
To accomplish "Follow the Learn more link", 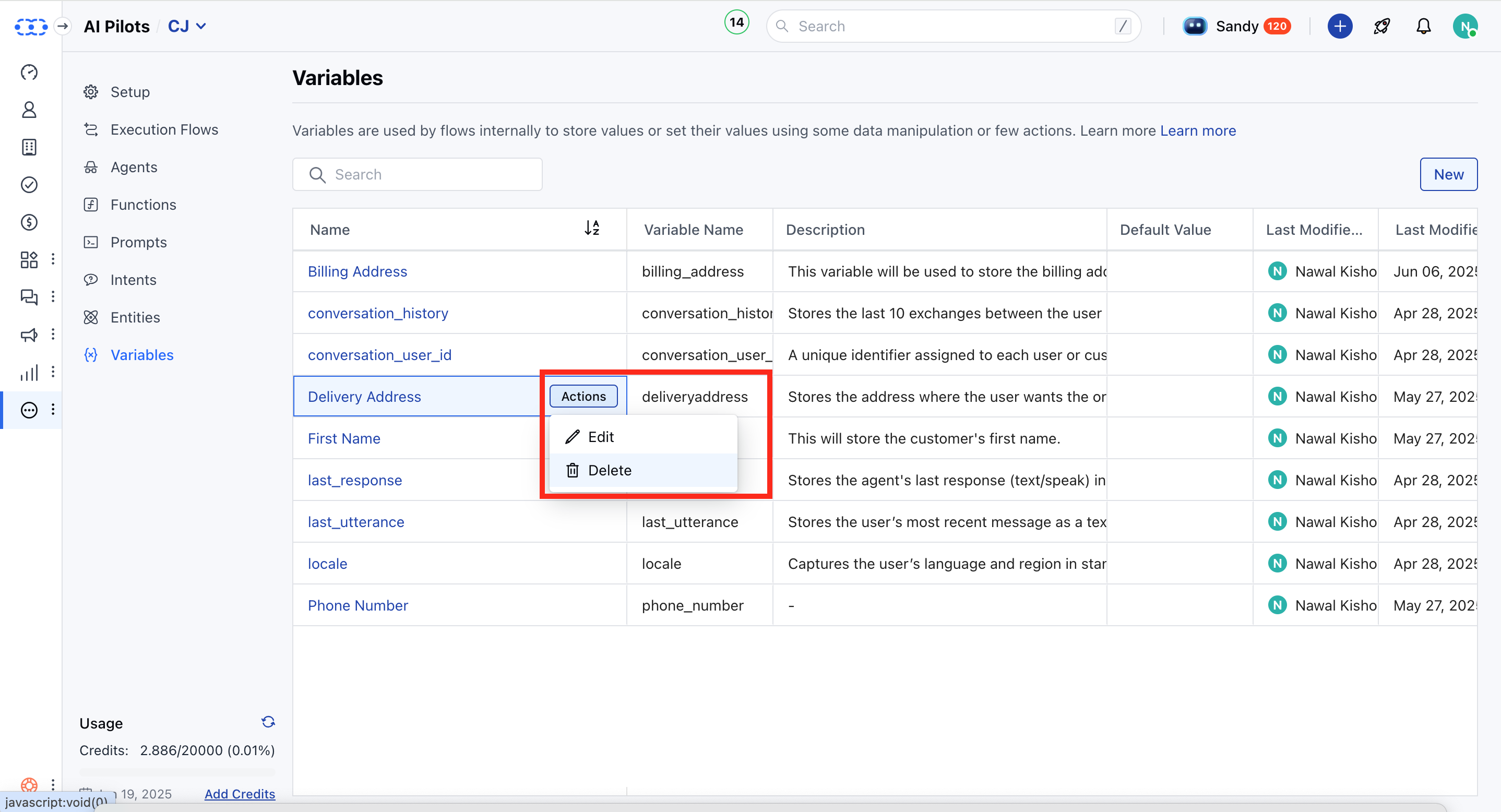I will pos(1197,130).
